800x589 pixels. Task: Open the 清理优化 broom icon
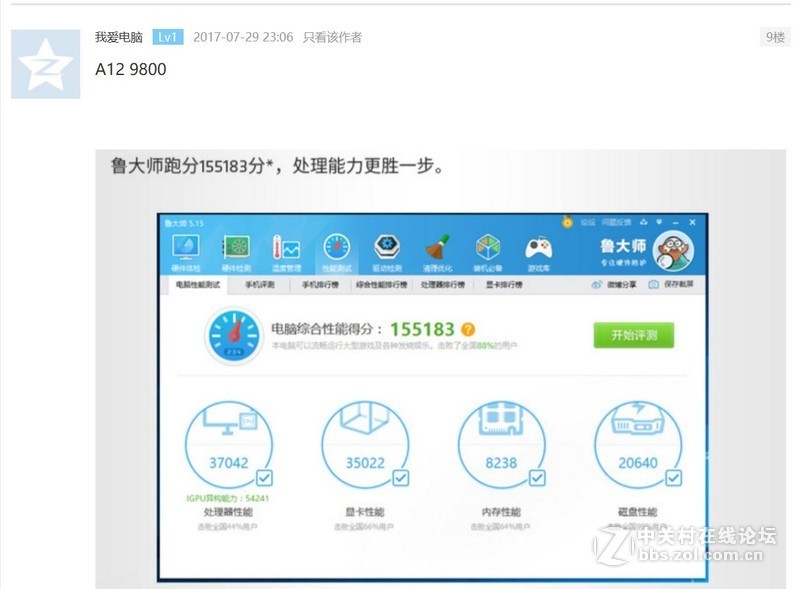(437, 252)
